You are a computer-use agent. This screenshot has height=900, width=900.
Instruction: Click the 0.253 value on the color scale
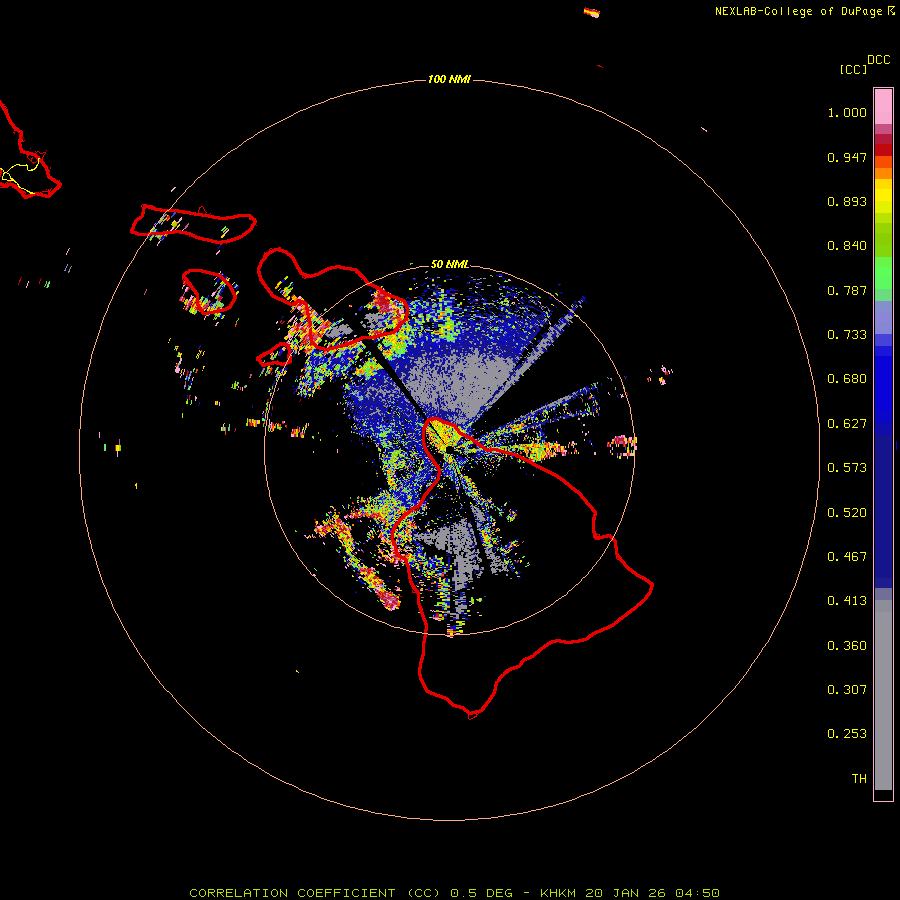click(847, 734)
